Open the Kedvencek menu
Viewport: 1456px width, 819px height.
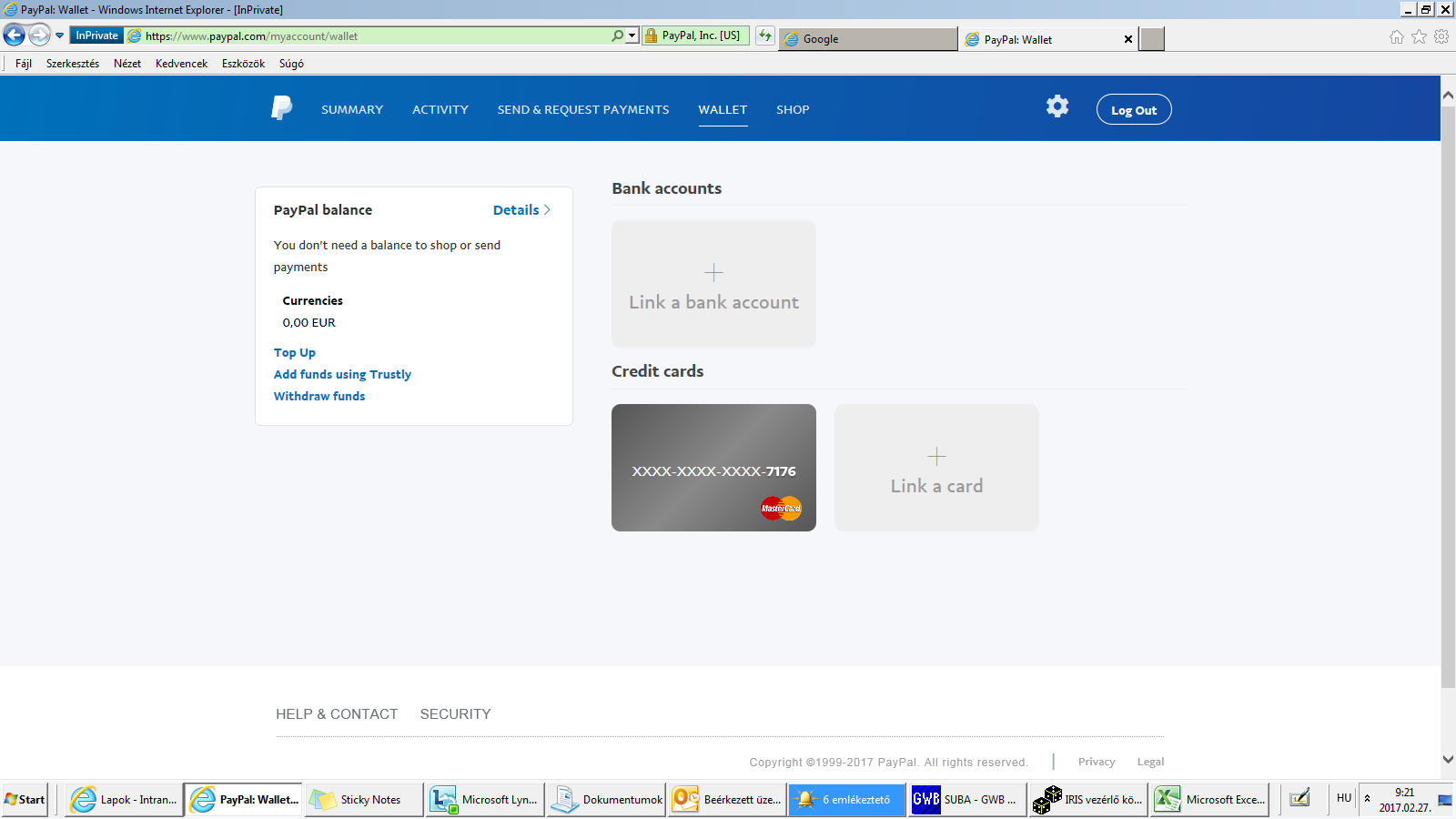181,64
